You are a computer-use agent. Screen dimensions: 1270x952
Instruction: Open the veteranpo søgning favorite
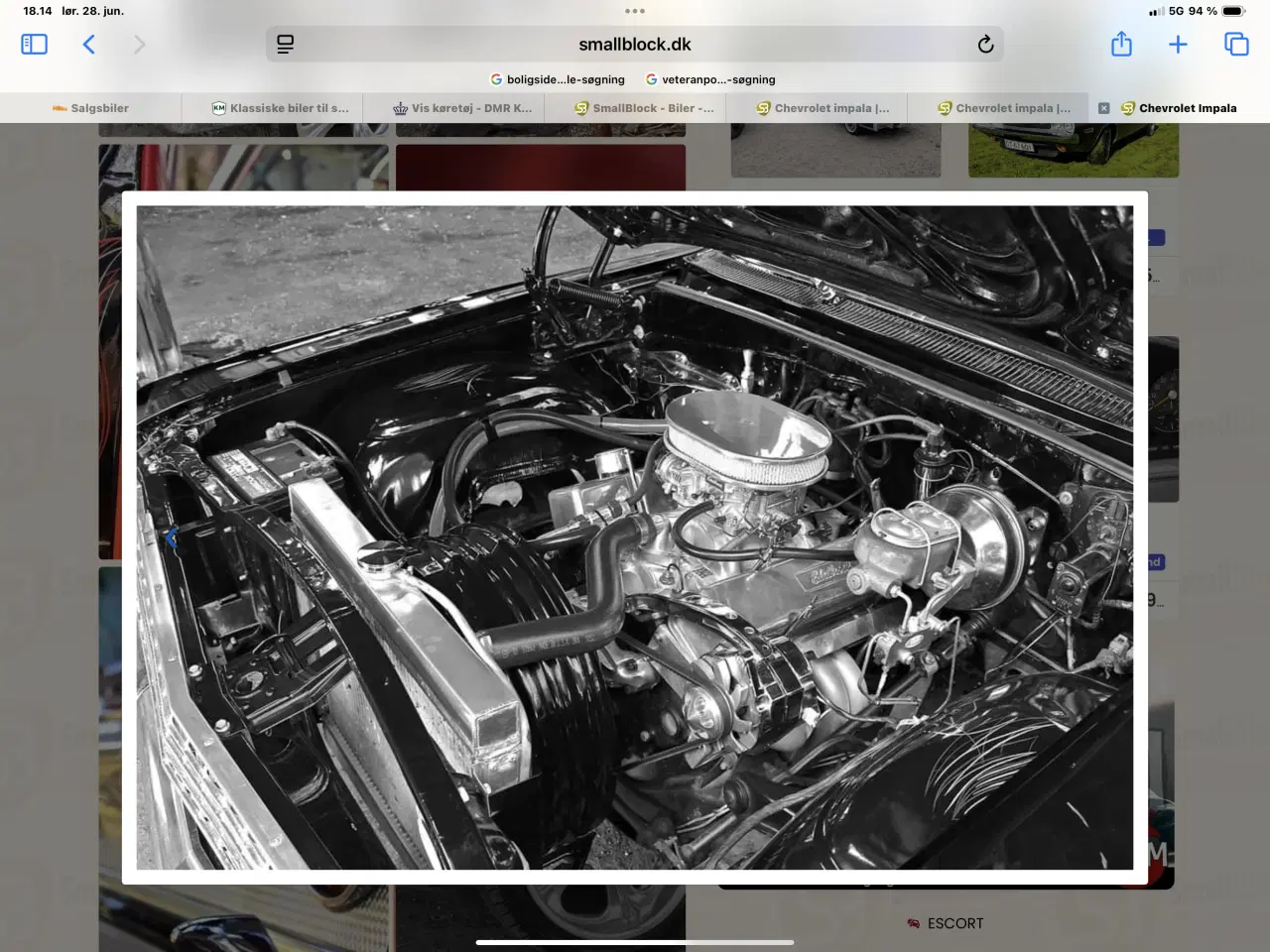pyautogui.click(x=710, y=79)
